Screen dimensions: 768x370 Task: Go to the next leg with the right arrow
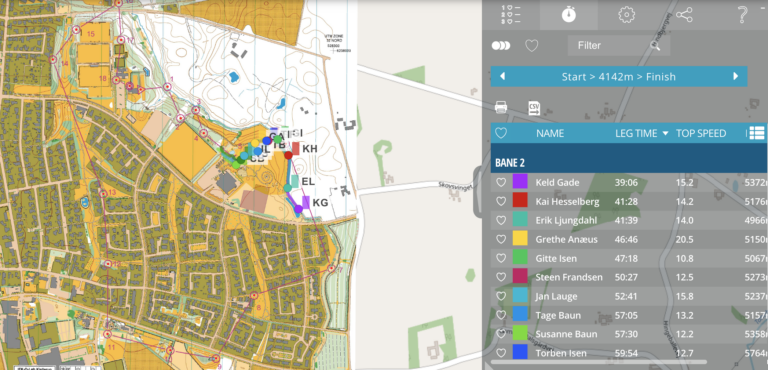click(735, 76)
